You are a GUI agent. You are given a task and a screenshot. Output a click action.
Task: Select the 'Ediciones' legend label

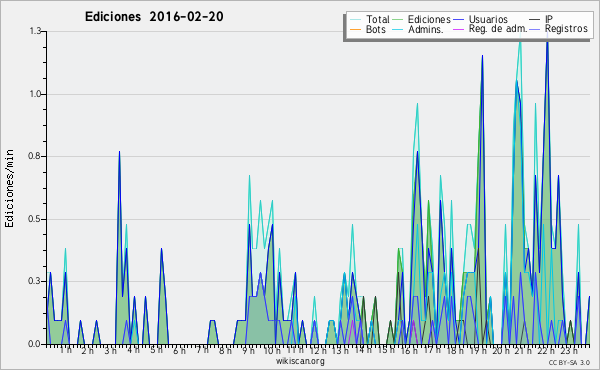[429, 19]
